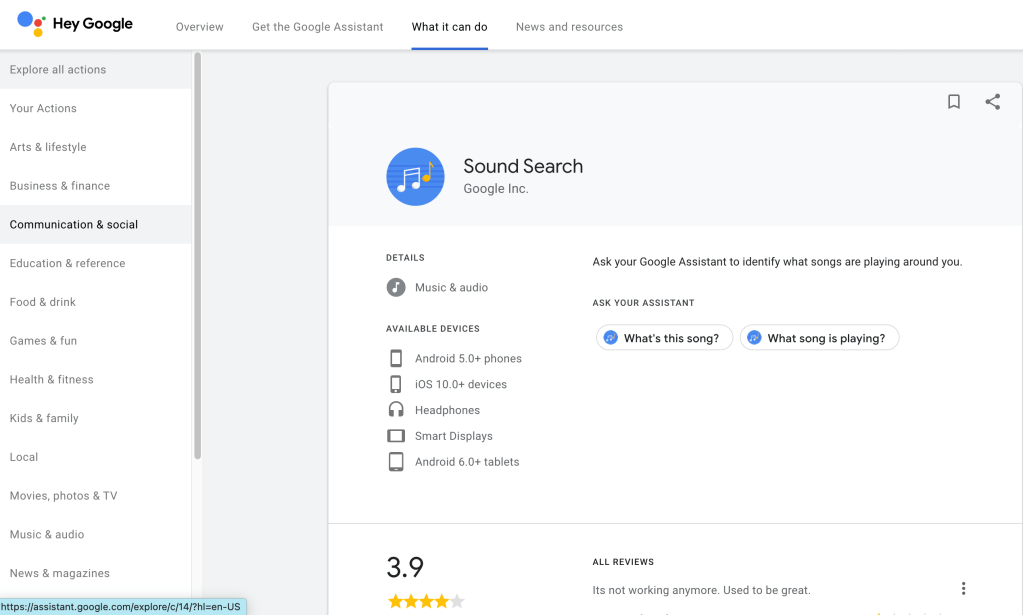Image resolution: width=1023 pixels, height=615 pixels.
Task: Click the Headphones device icon
Action: tap(396, 410)
